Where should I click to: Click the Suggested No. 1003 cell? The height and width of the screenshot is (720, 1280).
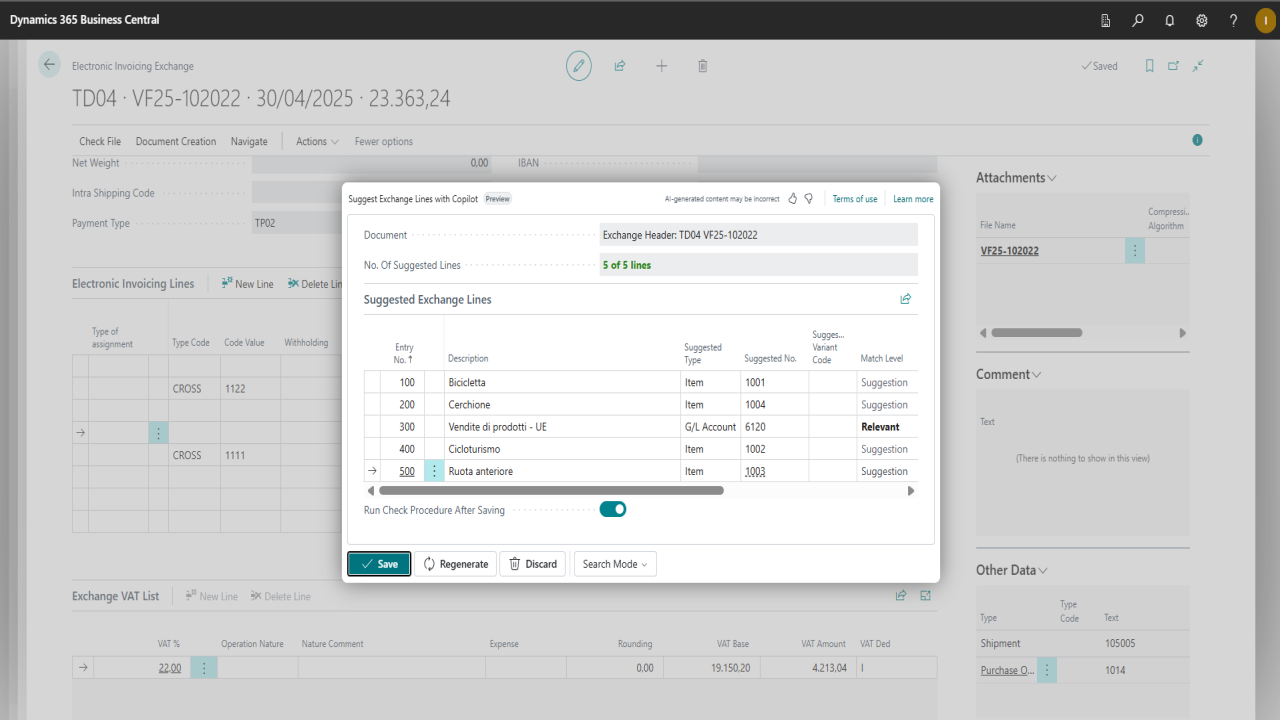click(x=774, y=471)
